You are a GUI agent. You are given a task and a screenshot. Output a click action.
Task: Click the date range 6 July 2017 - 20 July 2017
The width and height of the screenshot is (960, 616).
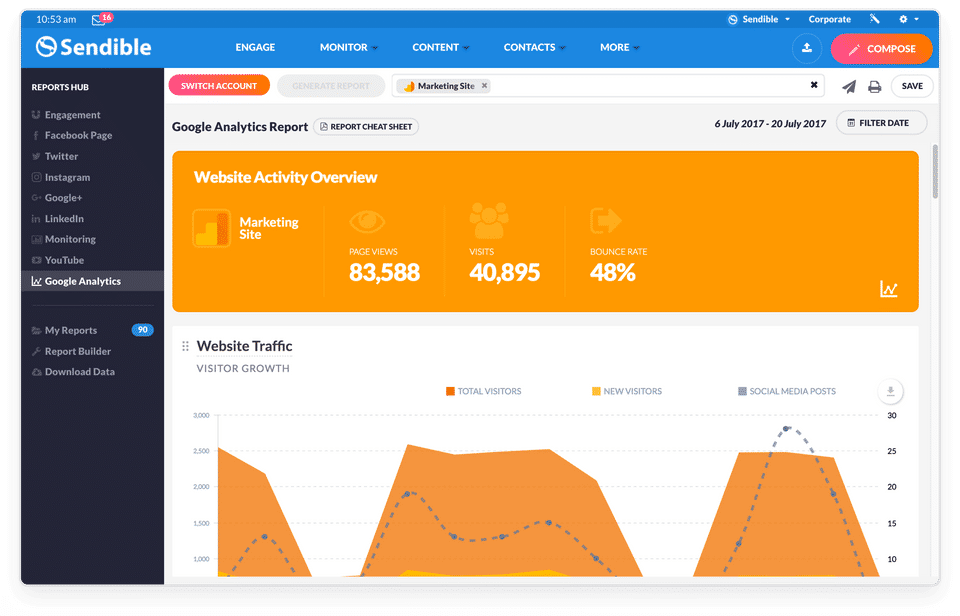pyautogui.click(x=770, y=124)
